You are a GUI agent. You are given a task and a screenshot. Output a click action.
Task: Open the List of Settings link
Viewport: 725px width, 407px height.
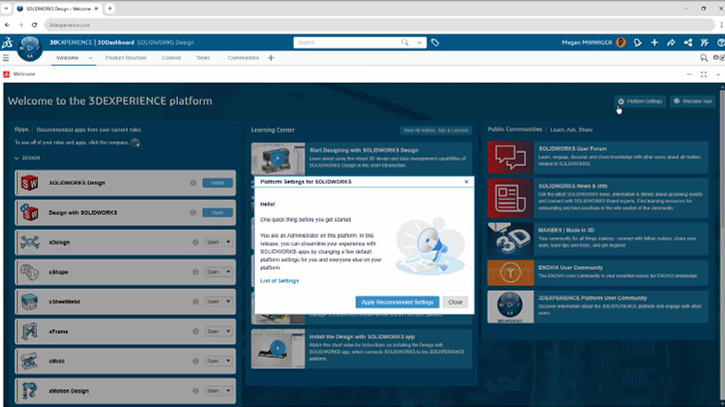tap(279, 281)
